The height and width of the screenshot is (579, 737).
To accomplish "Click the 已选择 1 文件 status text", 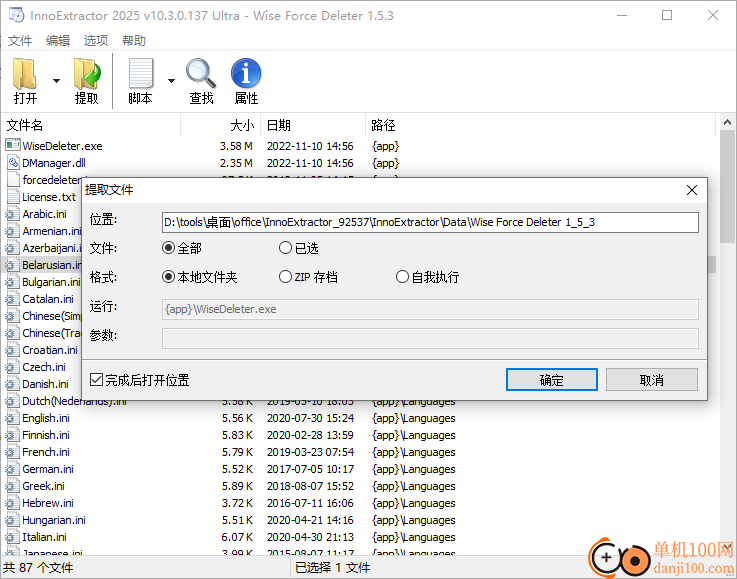I will (333, 568).
